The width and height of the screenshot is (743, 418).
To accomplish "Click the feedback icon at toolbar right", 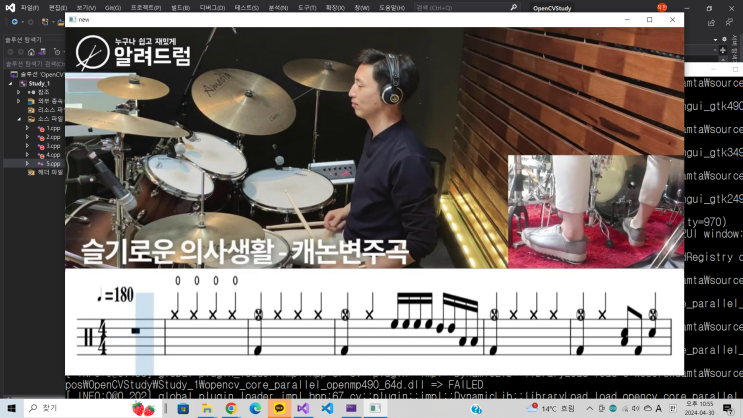I will [729, 22].
